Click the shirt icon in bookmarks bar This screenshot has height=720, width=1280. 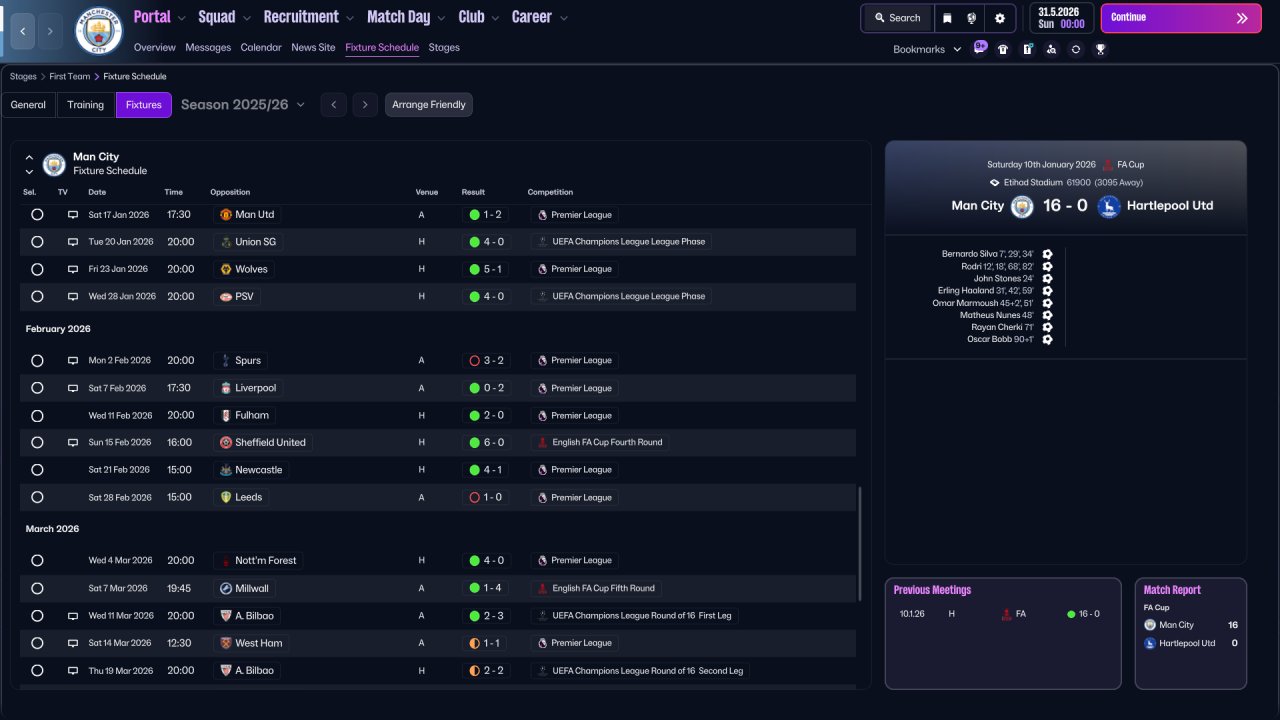(1003, 49)
